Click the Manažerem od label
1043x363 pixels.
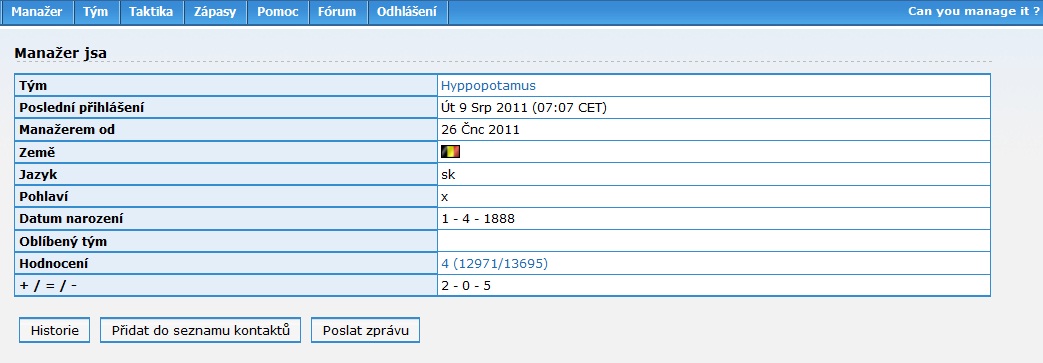(x=67, y=130)
